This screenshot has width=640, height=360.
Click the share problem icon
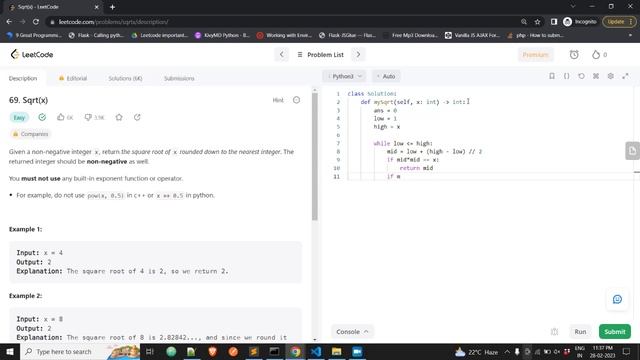pyautogui.click(x=137, y=117)
